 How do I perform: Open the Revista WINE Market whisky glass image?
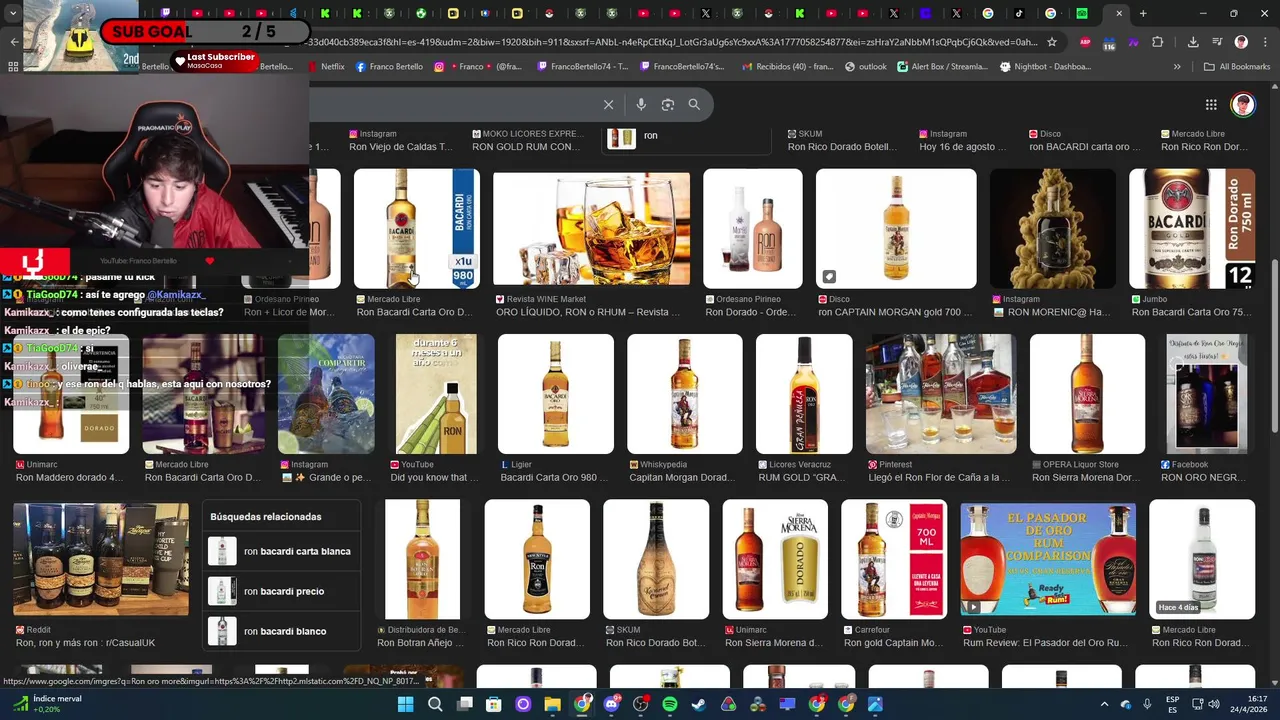pyautogui.click(x=591, y=229)
